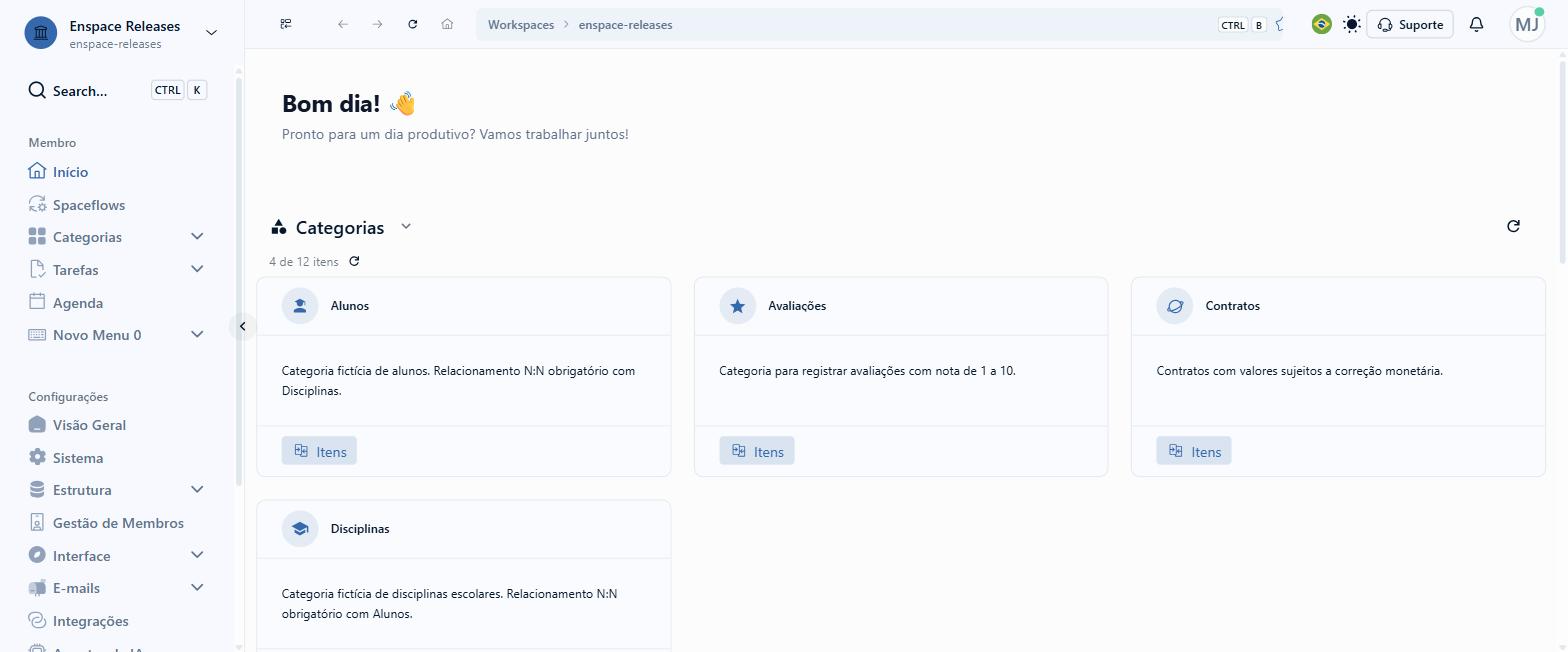Click the Início home icon in sidebar
1568x652 pixels.
point(37,171)
